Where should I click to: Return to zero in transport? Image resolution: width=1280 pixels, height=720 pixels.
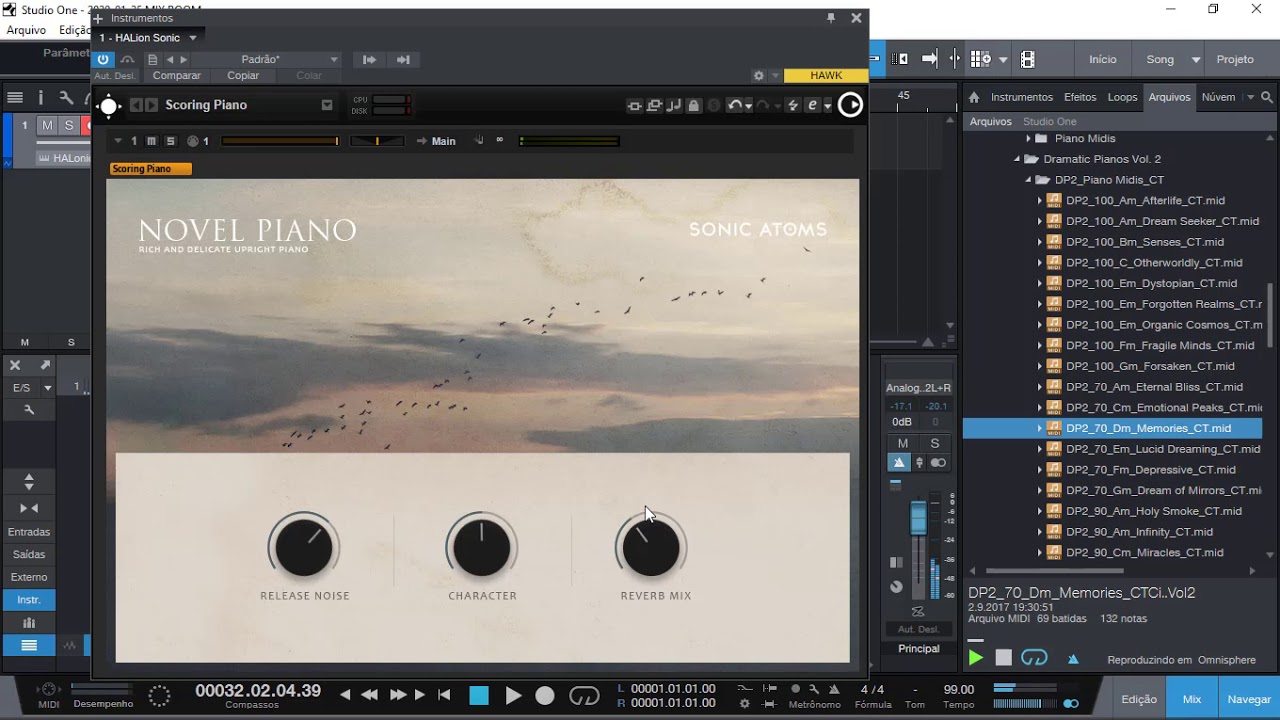click(444, 695)
